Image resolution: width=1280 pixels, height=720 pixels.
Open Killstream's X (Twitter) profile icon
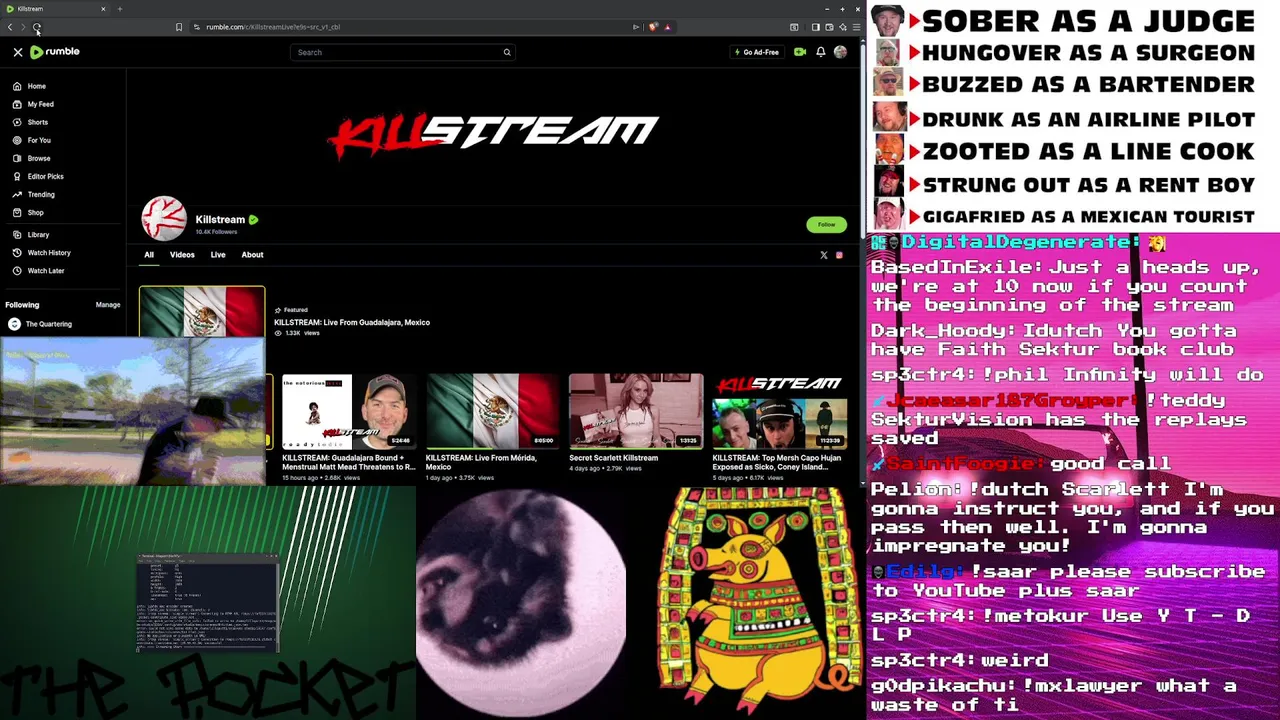tap(824, 255)
